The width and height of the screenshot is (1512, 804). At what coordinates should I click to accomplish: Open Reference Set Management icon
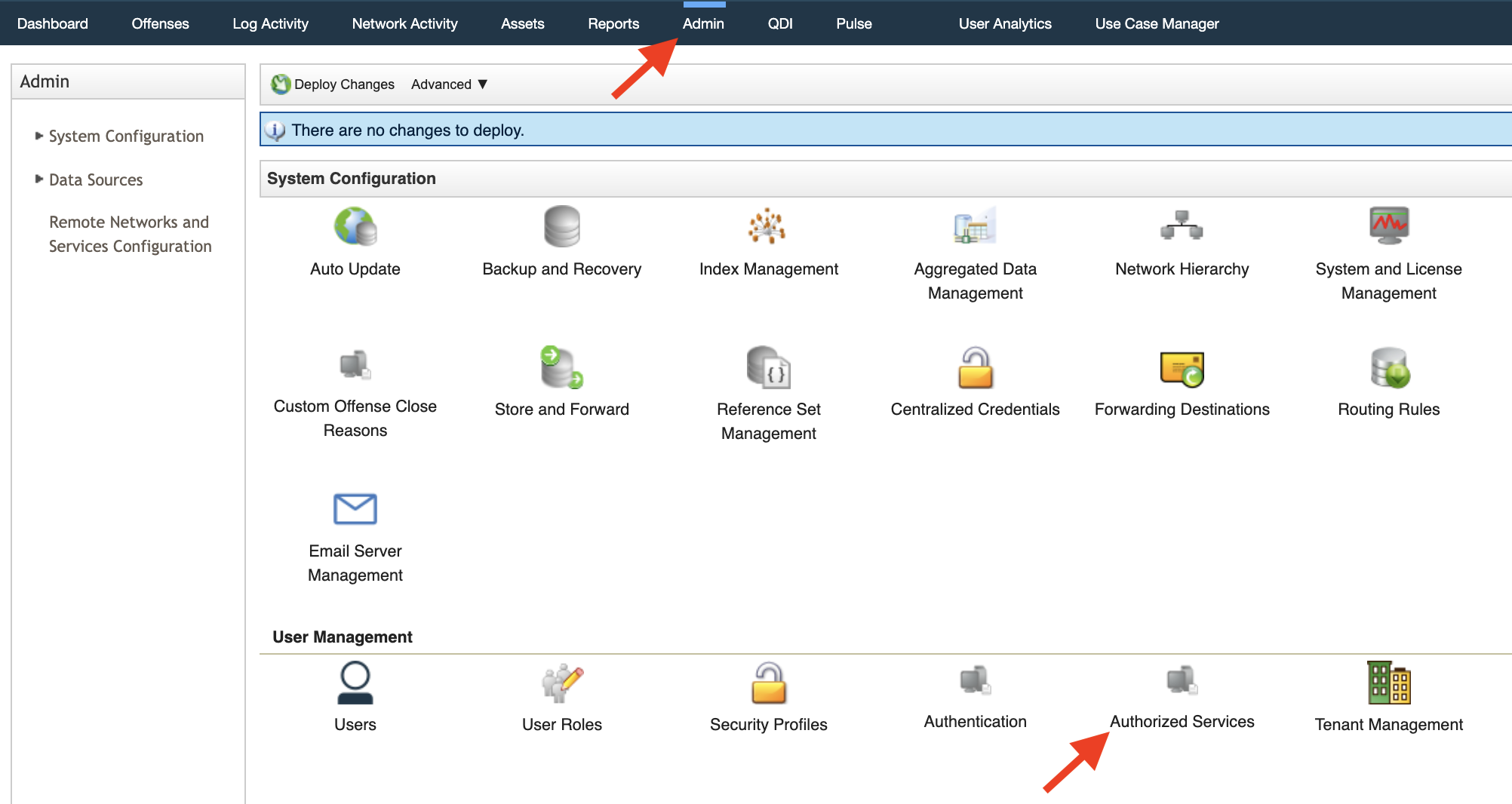coord(768,367)
